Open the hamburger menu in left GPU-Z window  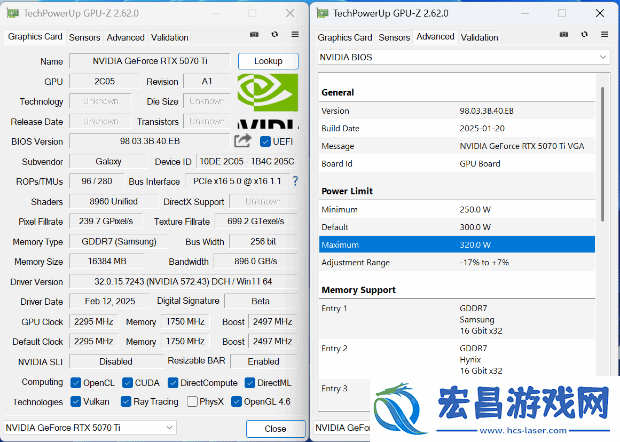point(295,34)
